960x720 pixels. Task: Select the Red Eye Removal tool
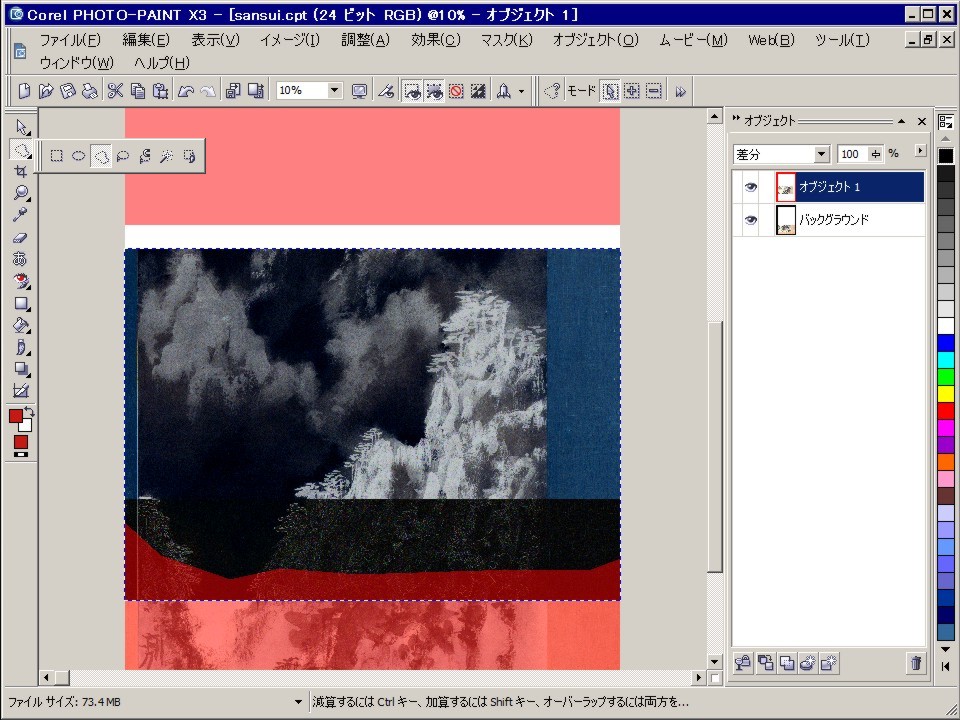[x=21, y=281]
